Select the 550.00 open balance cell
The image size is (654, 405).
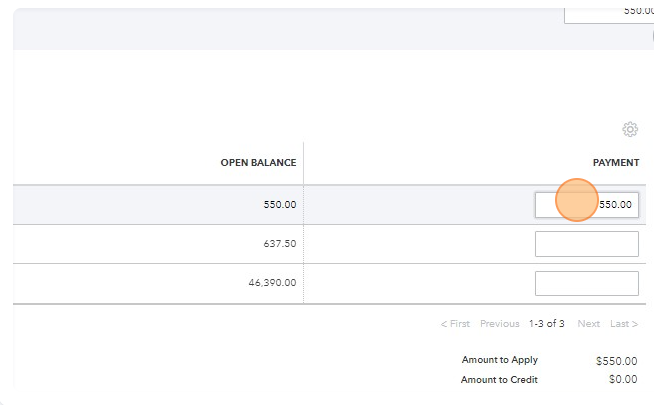pyautogui.click(x=279, y=205)
